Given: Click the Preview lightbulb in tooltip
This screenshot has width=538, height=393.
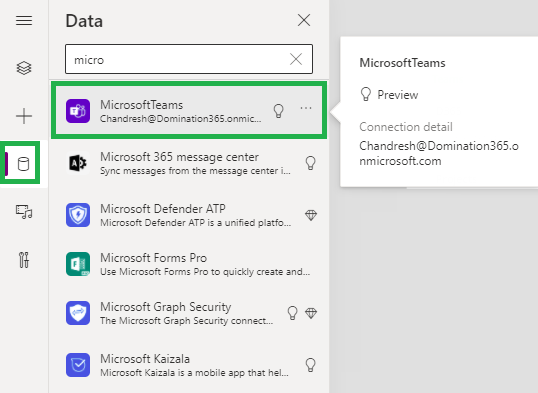Looking at the screenshot, I should point(366,94).
